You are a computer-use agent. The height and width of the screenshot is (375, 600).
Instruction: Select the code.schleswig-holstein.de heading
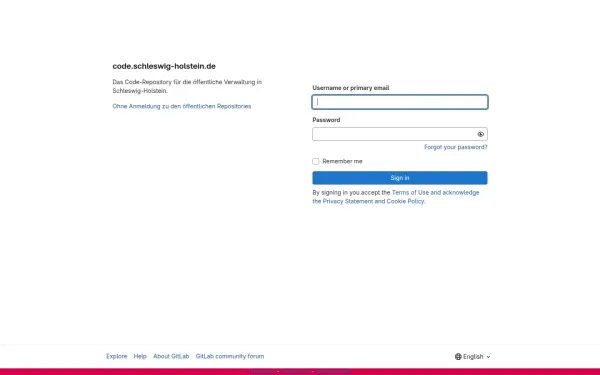tap(164, 66)
